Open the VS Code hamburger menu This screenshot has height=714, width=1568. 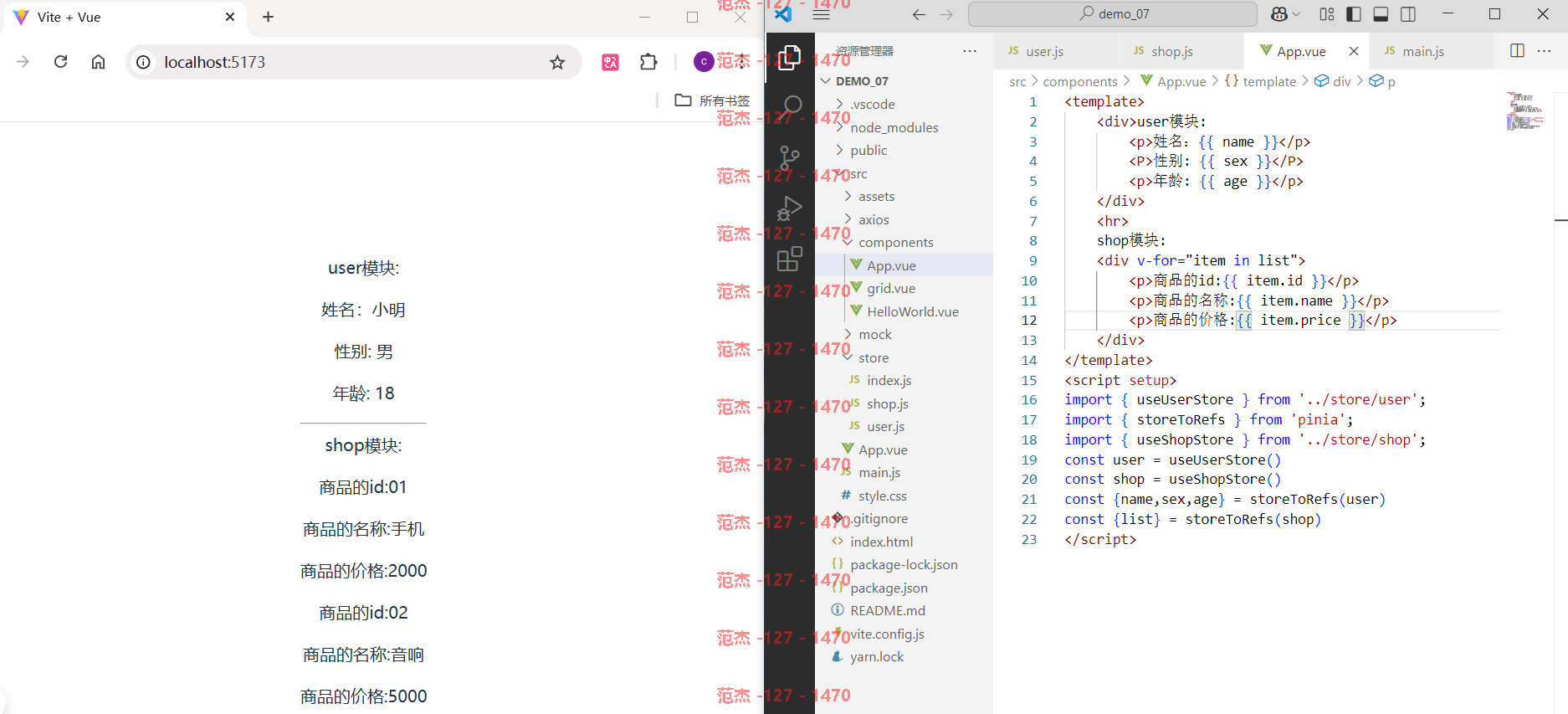(x=821, y=14)
